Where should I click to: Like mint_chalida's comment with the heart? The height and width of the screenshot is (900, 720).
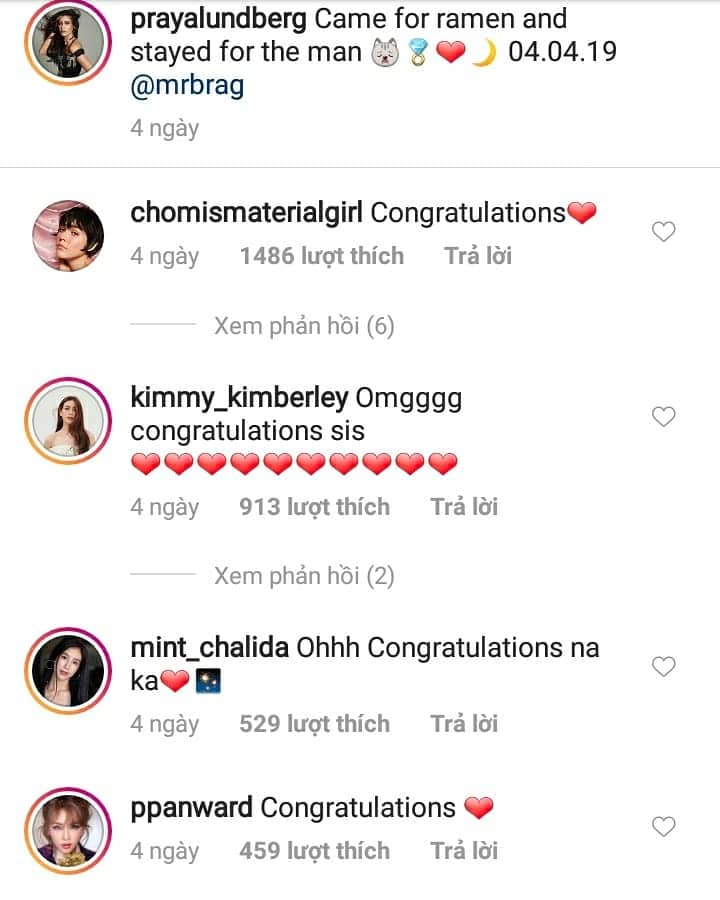point(664,666)
